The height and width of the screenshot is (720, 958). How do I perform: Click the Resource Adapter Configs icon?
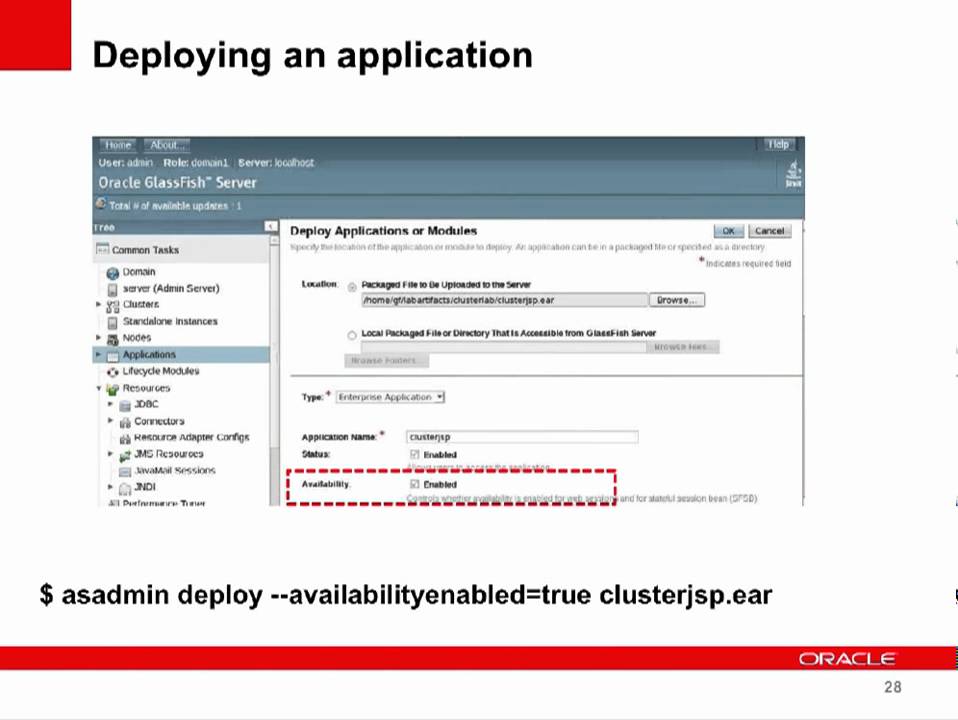(125, 439)
